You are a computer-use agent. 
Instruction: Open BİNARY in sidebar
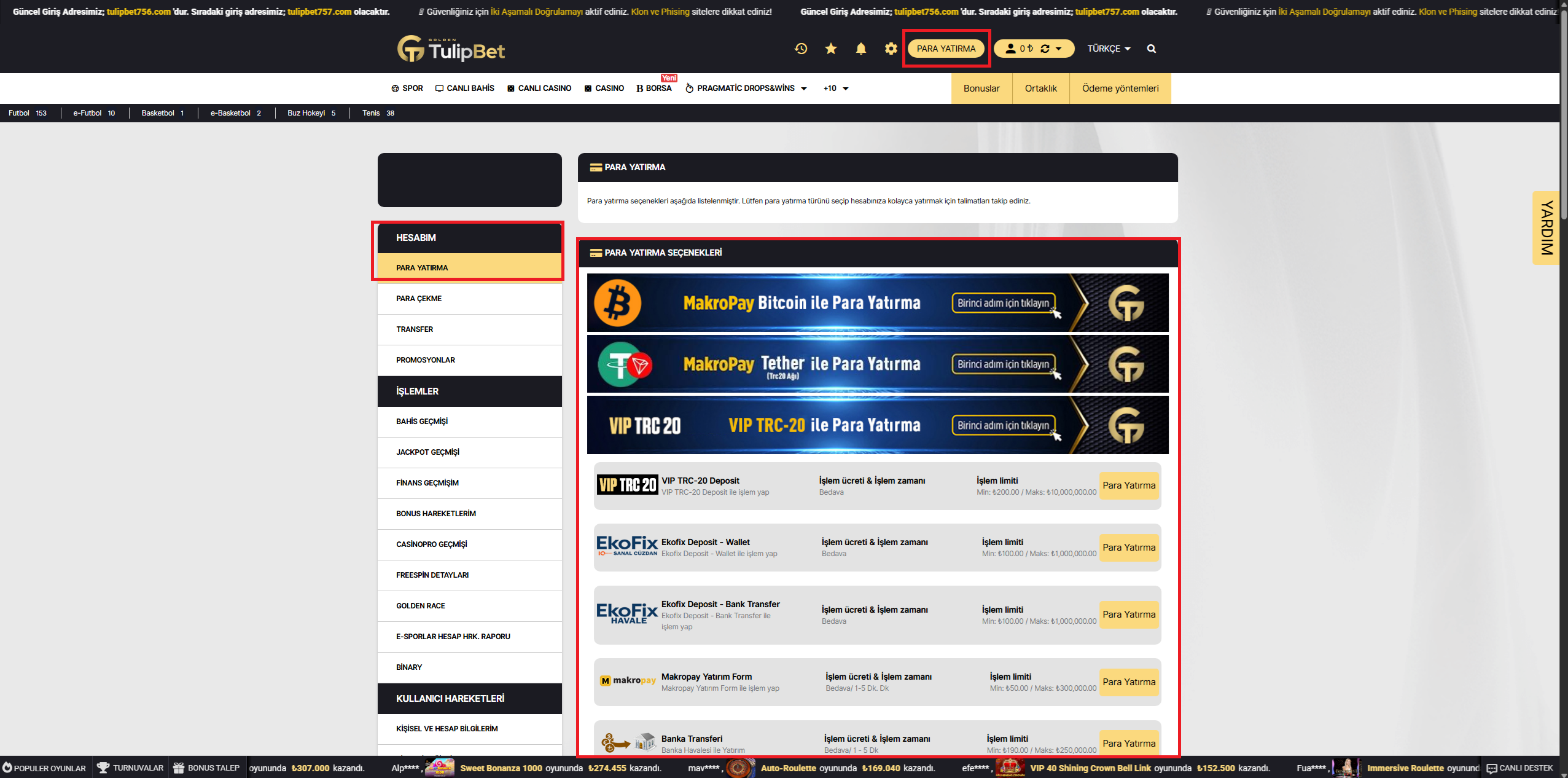470,667
